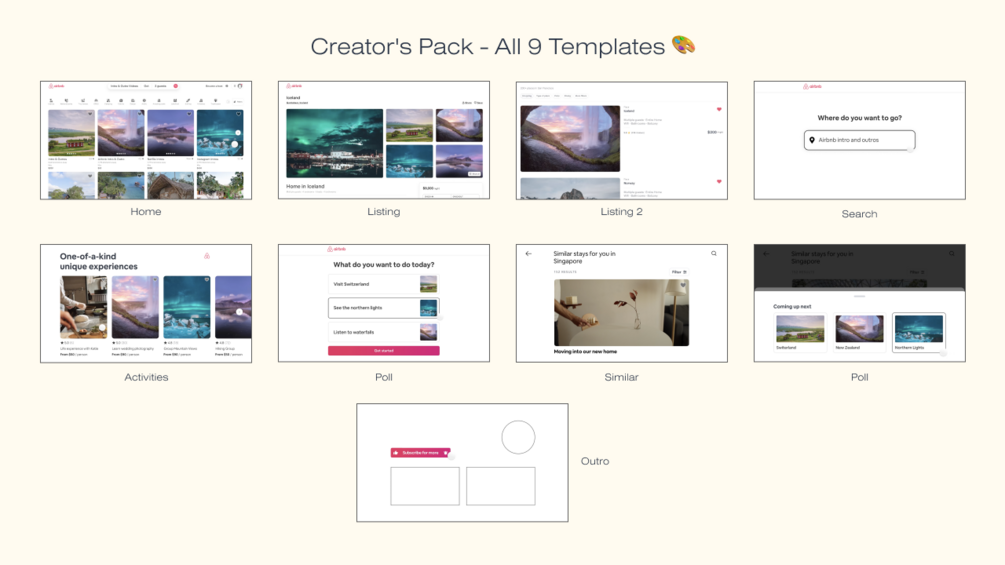Image resolution: width=1005 pixels, height=565 pixels.
Task: Select the See the northern lights option
Action: pos(383,308)
